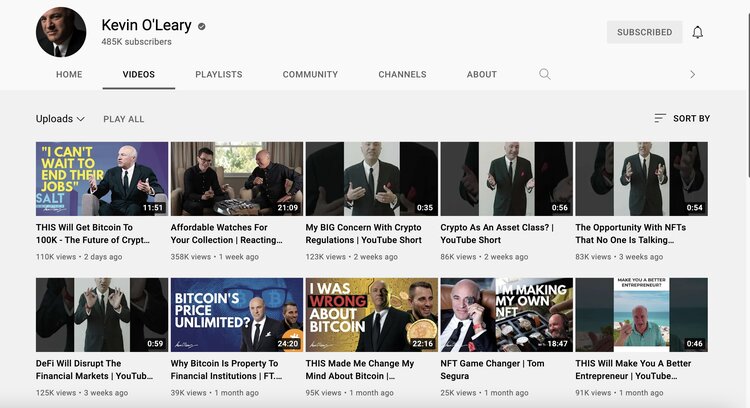View the ABOUT tab
The height and width of the screenshot is (408, 750).
pyautogui.click(x=482, y=75)
